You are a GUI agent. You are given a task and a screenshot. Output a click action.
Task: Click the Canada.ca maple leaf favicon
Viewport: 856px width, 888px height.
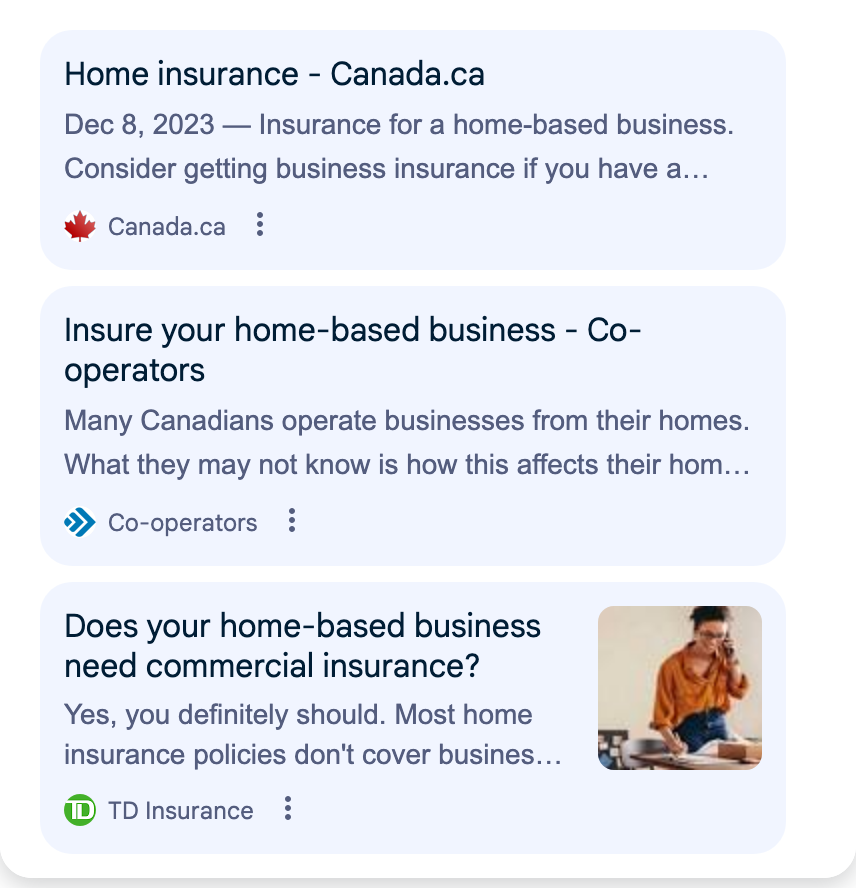80,226
